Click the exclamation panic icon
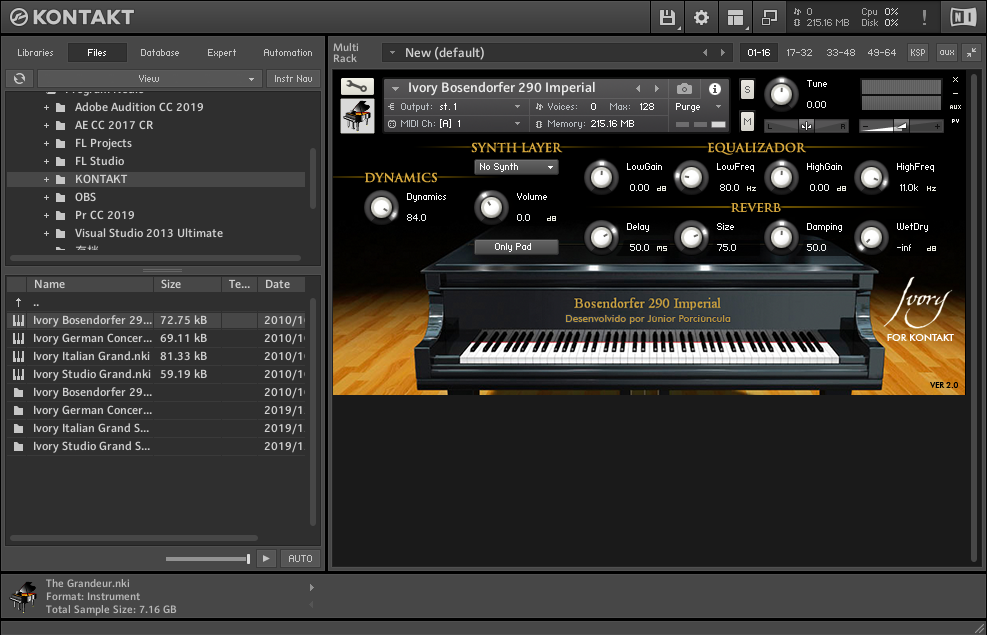The image size is (987, 635). pos(924,17)
